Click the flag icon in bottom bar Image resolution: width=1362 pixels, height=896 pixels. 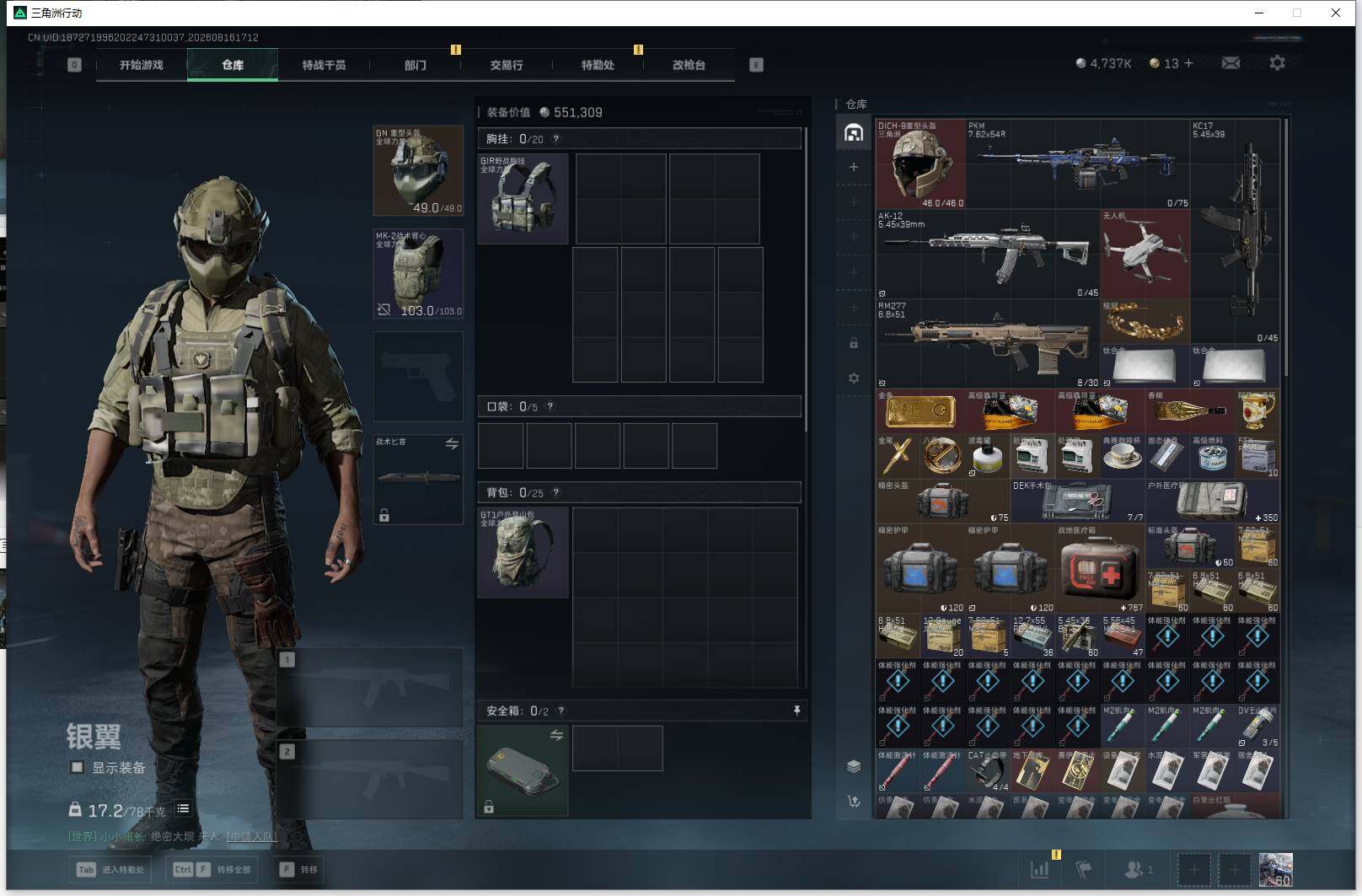click(1083, 869)
